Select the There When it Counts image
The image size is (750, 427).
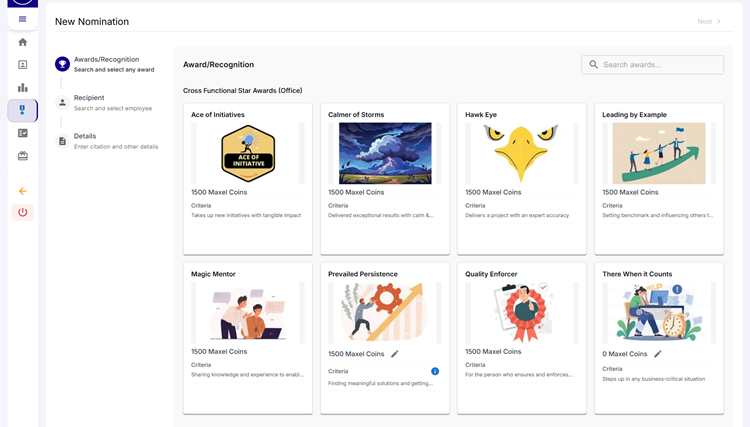click(x=659, y=311)
